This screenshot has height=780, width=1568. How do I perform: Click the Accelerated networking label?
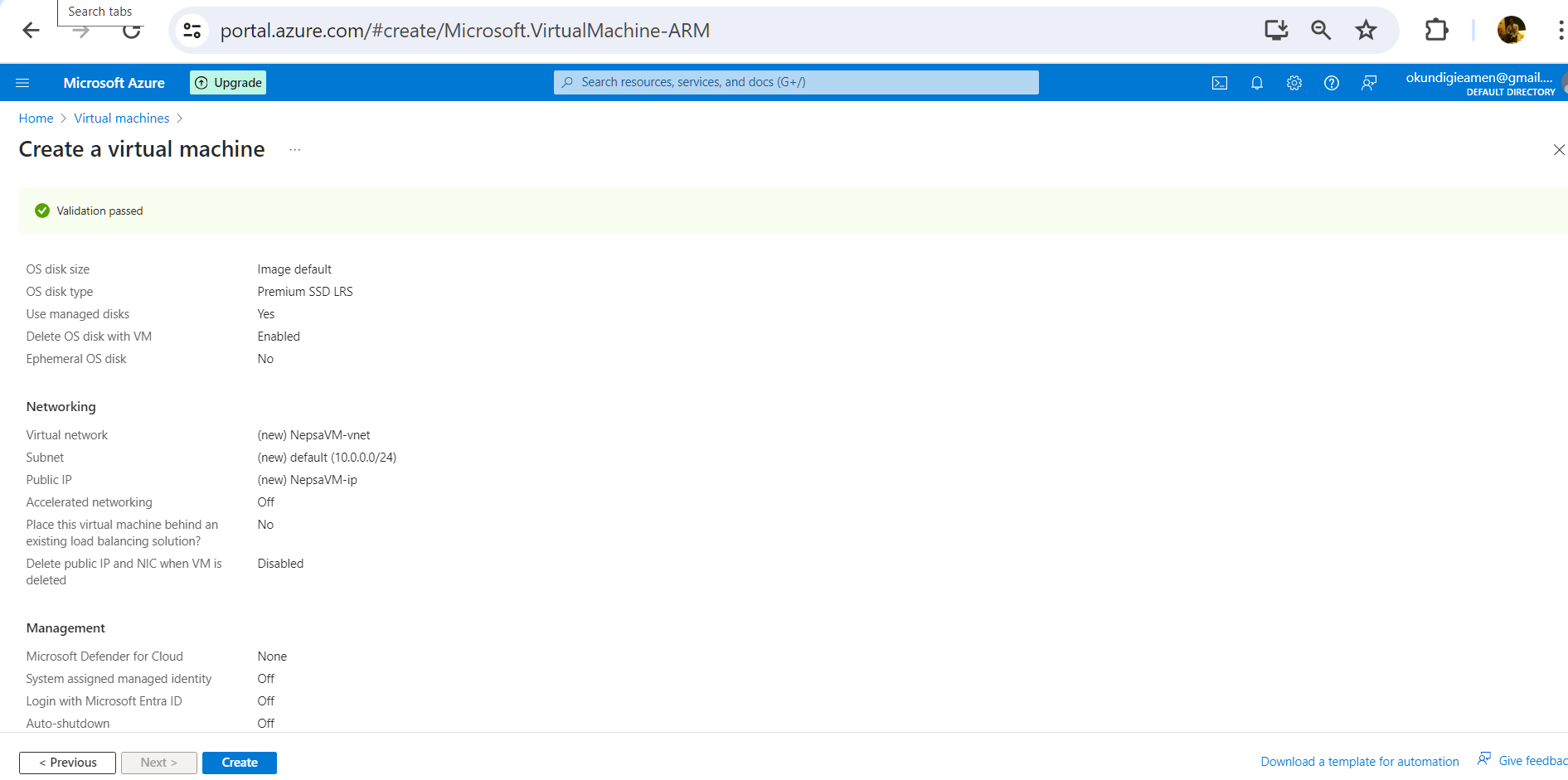90,502
